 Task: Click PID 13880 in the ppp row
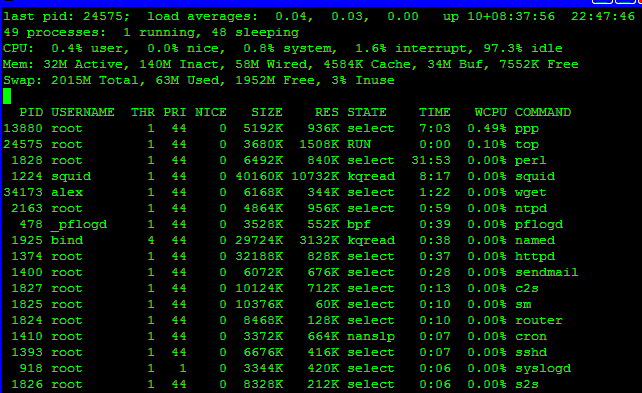tap(23, 128)
